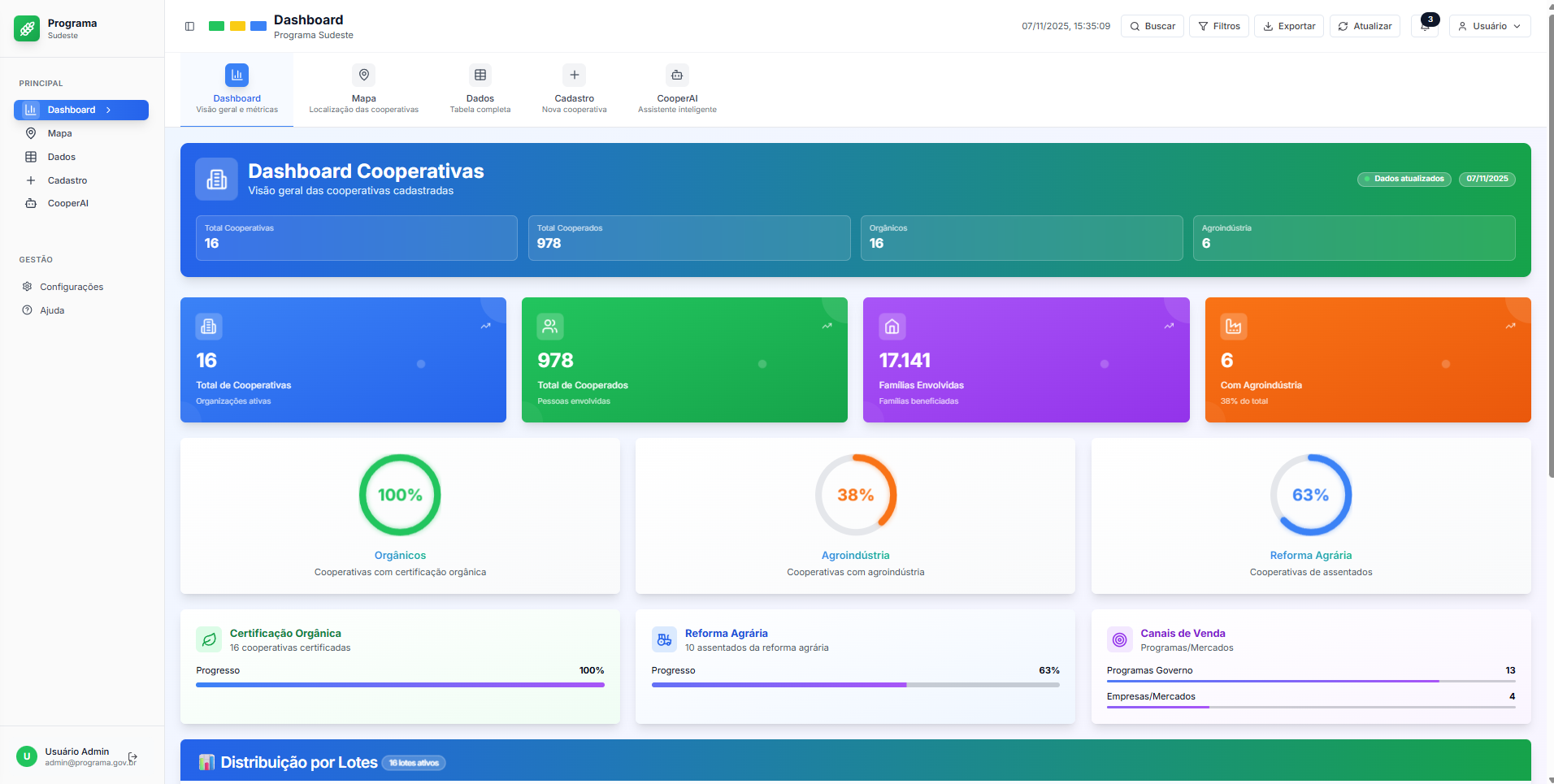This screenshot has width=1554, height=784.
Task: Expand the Dashboard sidebar chevron
Action: point(109,110)
